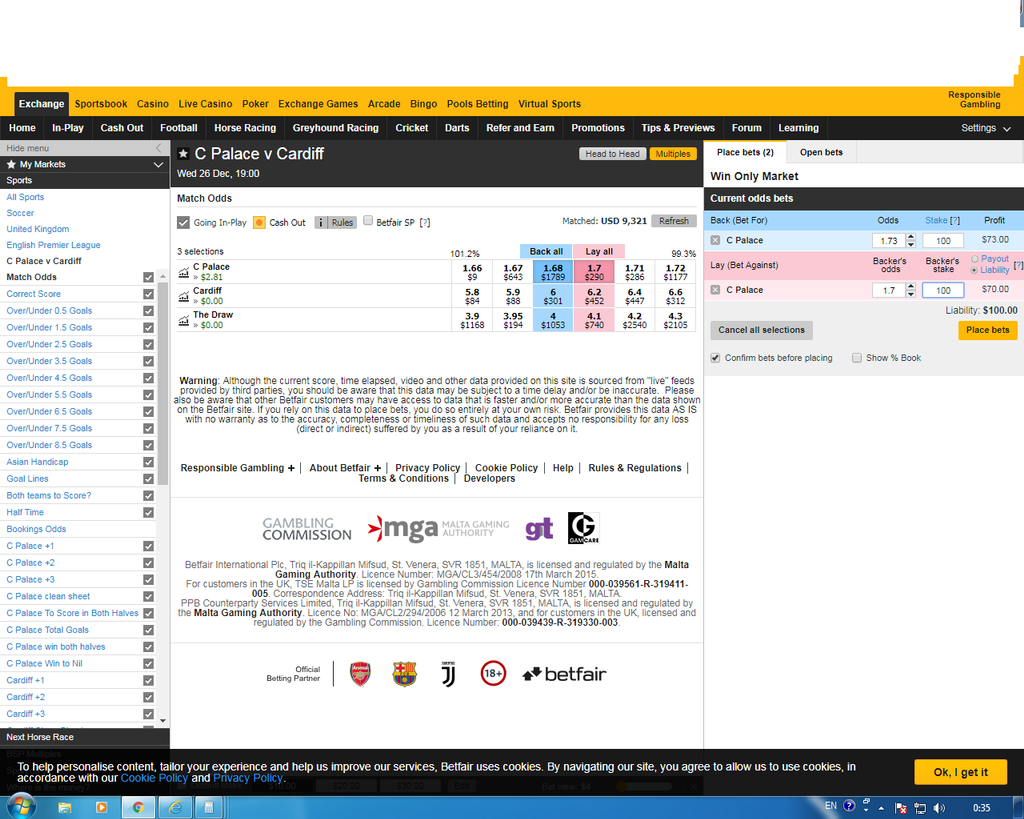This screenshot has height=819, width=1024.
Task: Enable the Show % Book checkbox
Action: point(857,358)
